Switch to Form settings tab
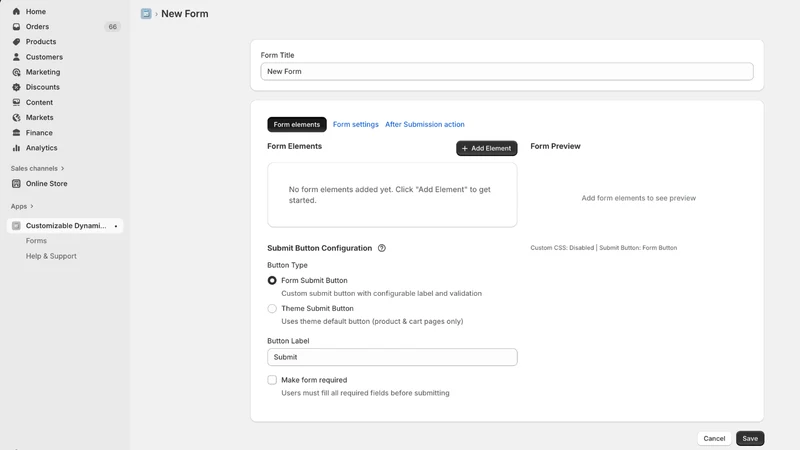Screen dimensions: 800x450 (356, 124)
